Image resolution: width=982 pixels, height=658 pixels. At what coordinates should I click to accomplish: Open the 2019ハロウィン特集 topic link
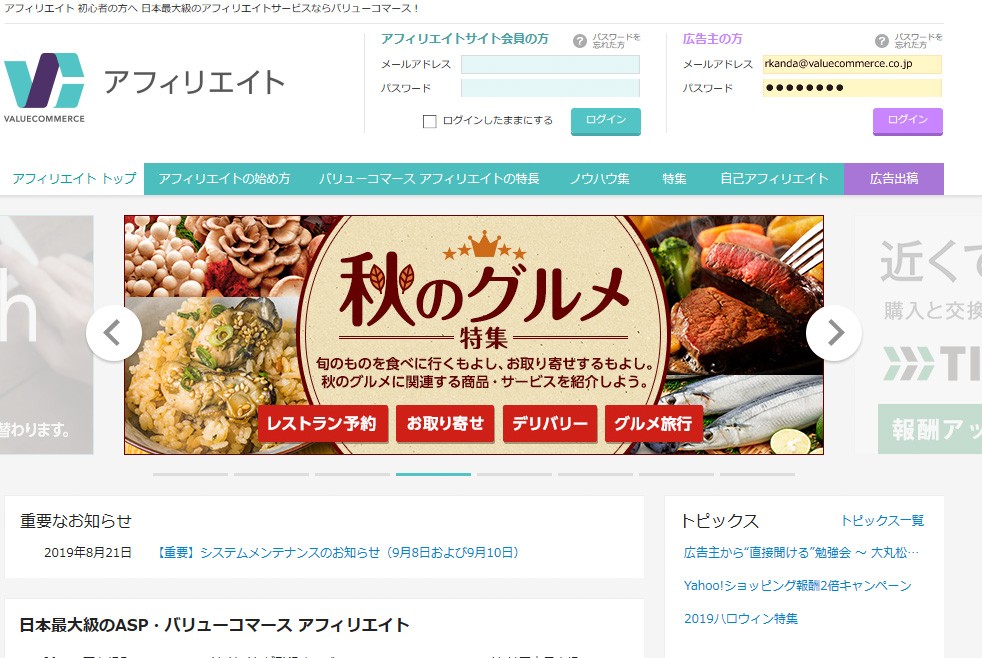pos(741,619)
